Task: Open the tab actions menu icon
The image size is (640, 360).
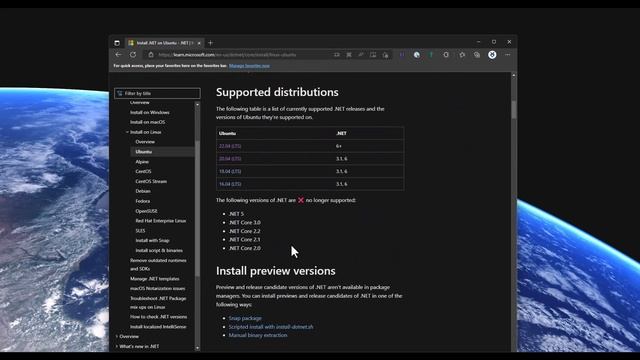Action: click(117, 42)
